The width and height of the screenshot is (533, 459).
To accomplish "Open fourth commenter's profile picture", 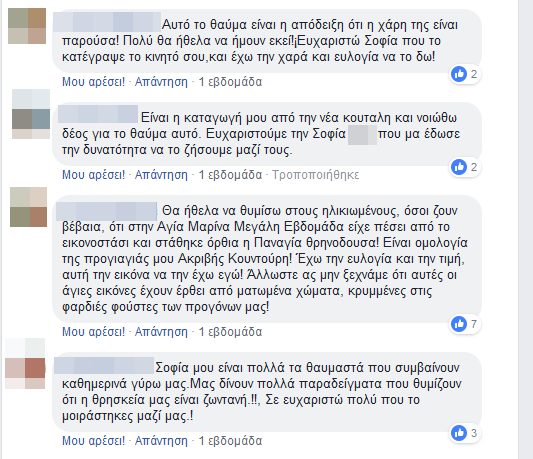I will tap(25, 364).
